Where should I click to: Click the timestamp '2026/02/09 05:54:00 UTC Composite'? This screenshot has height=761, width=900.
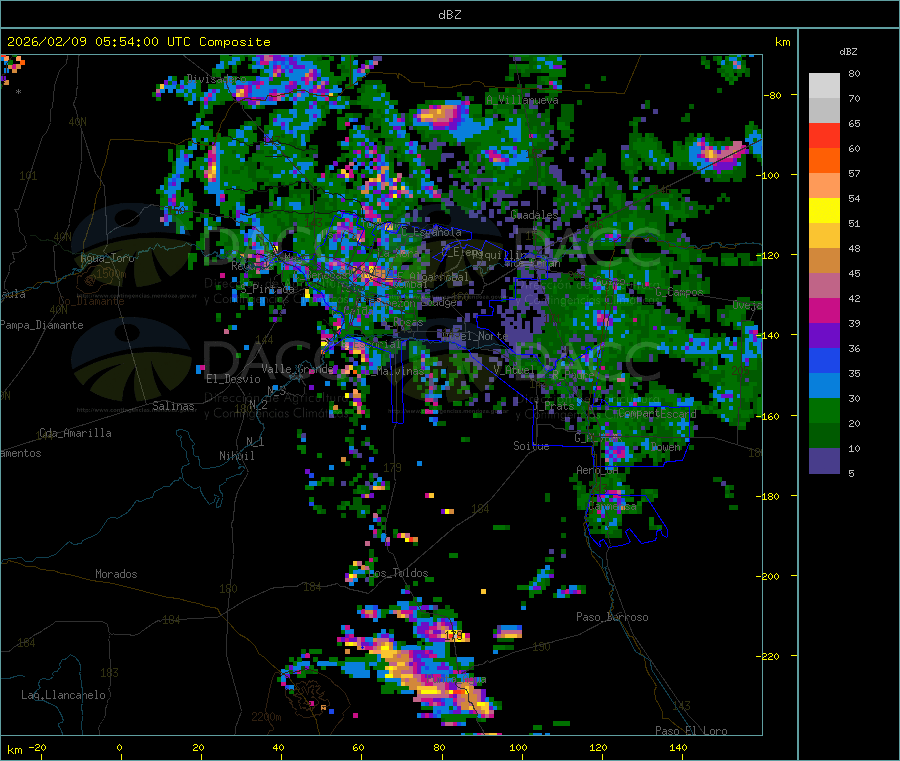[138, 42]
